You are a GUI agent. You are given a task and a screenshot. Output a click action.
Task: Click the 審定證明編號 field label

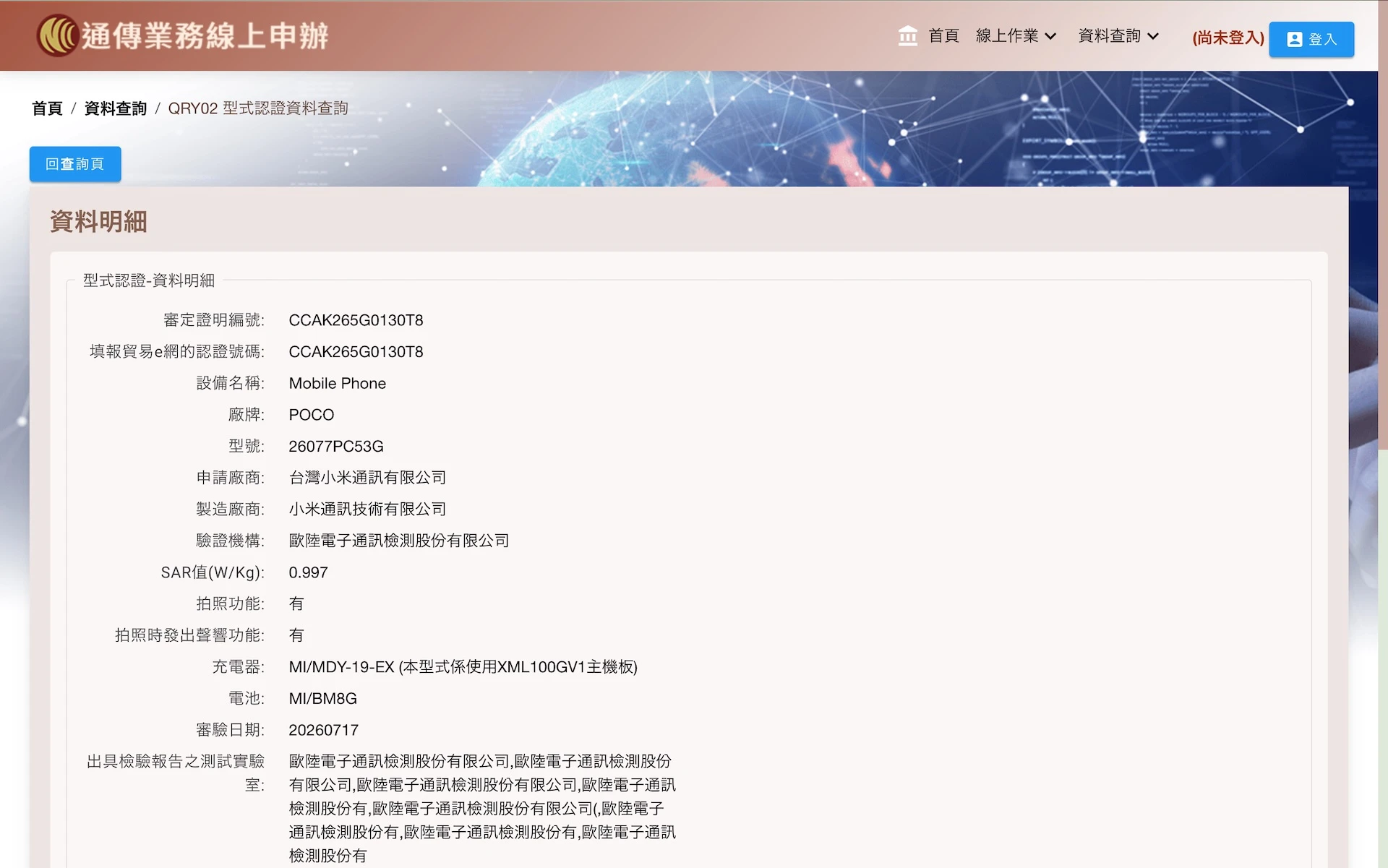coord(214,320)
